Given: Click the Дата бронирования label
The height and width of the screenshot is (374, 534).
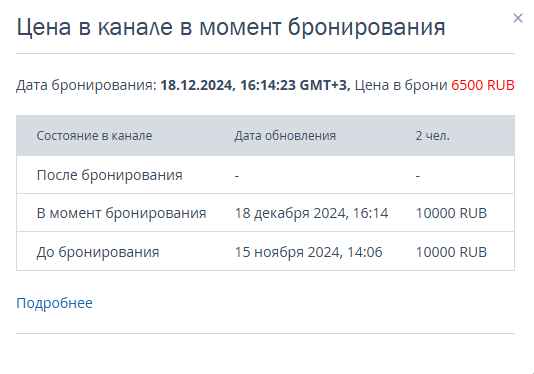Looking at the screenshot, I should [86, 85].
